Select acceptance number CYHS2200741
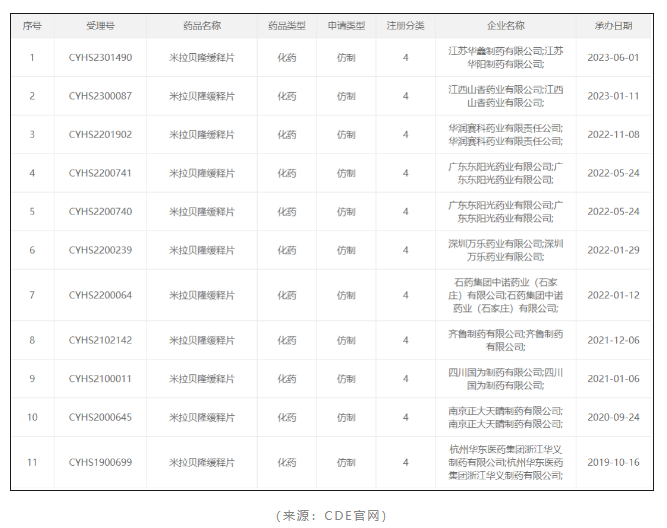The height and width of the screenshot is (528, 667). coord(100,173)
